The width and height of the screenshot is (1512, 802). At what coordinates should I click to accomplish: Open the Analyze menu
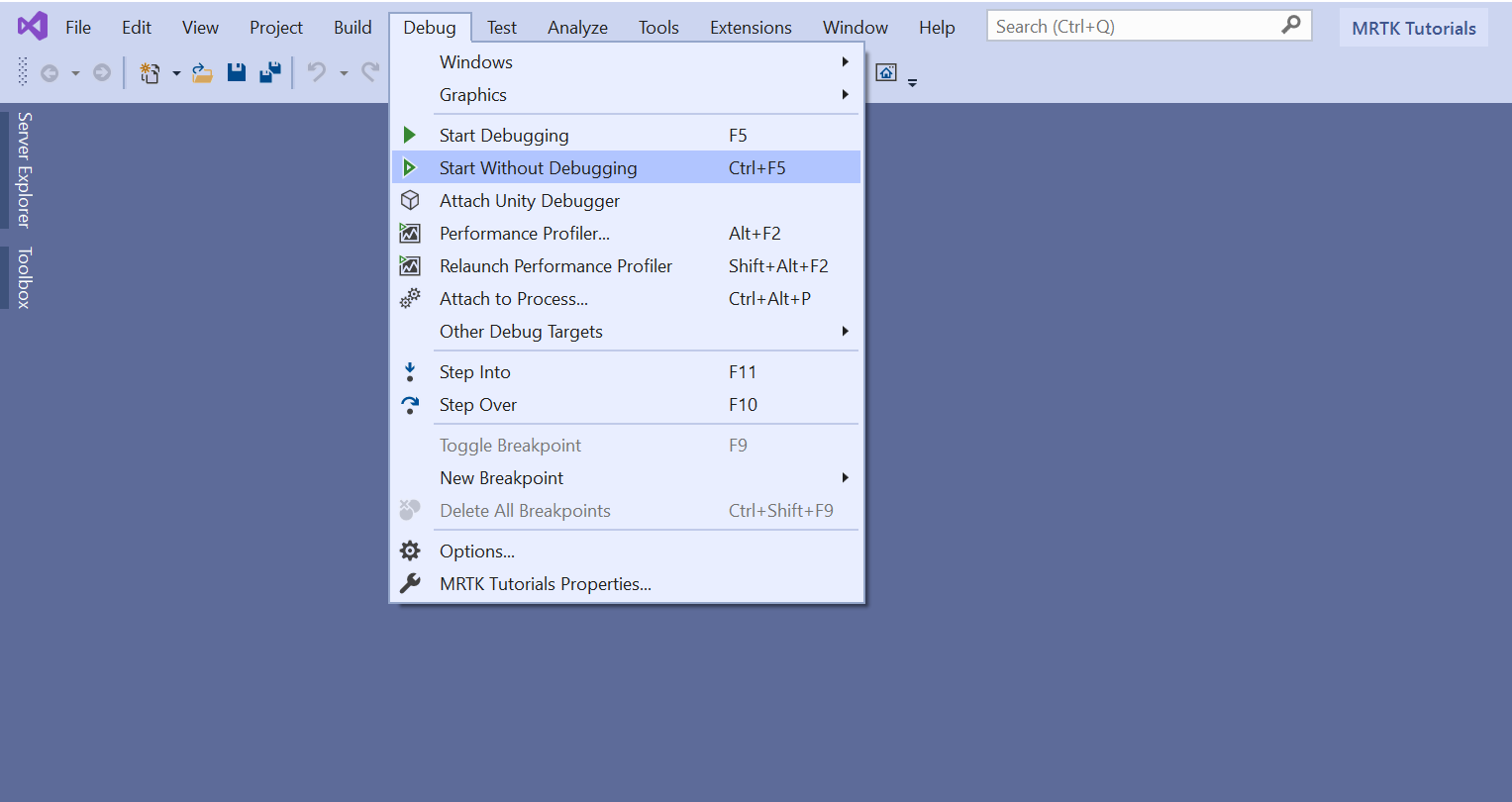point(577,28)
